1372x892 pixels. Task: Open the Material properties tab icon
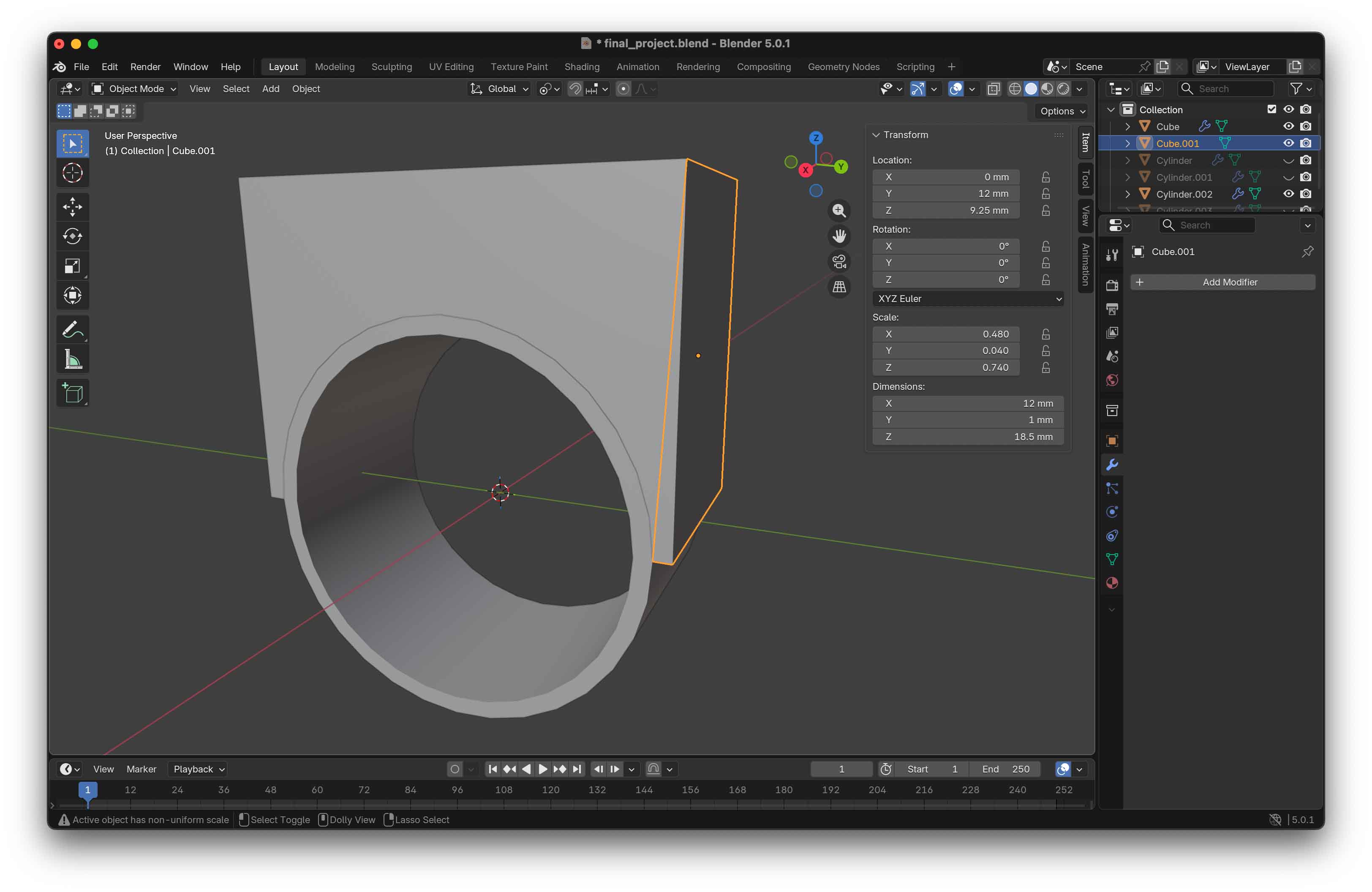click(1112, 583)
